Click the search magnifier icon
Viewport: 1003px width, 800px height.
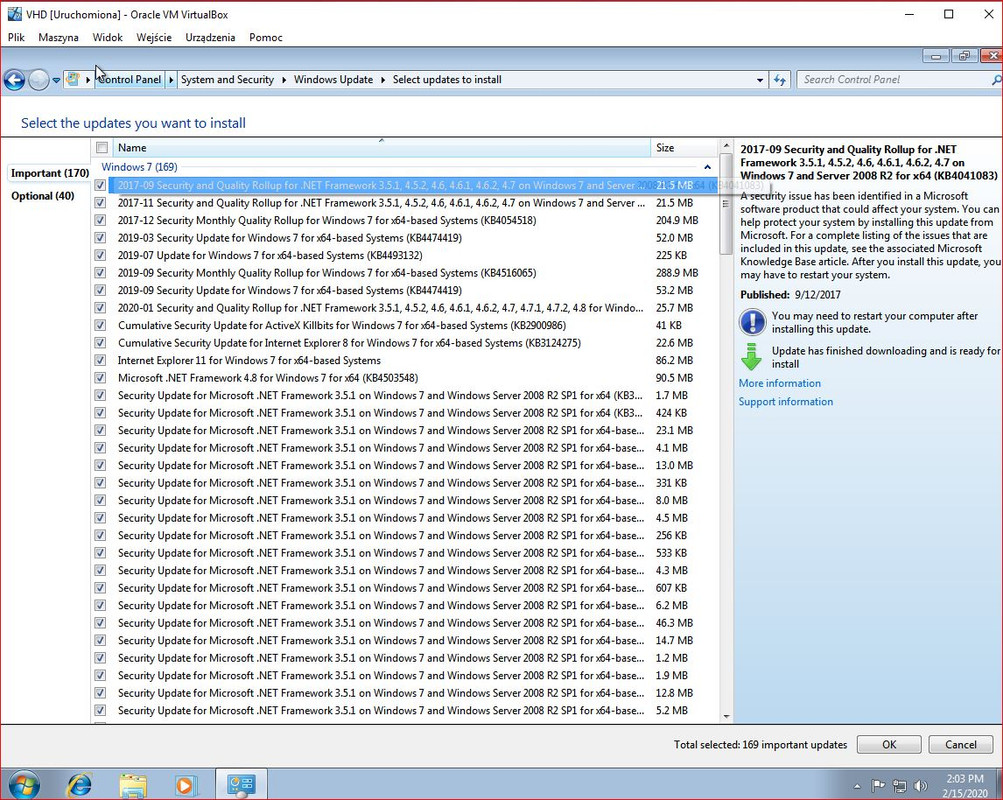pos(996,80)
